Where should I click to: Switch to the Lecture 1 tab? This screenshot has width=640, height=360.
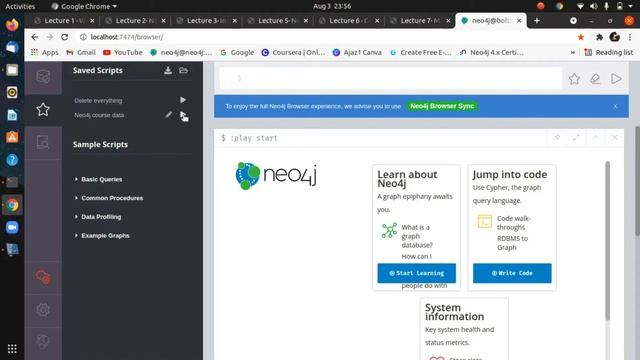pyautogui.click(x=64, y=20)
